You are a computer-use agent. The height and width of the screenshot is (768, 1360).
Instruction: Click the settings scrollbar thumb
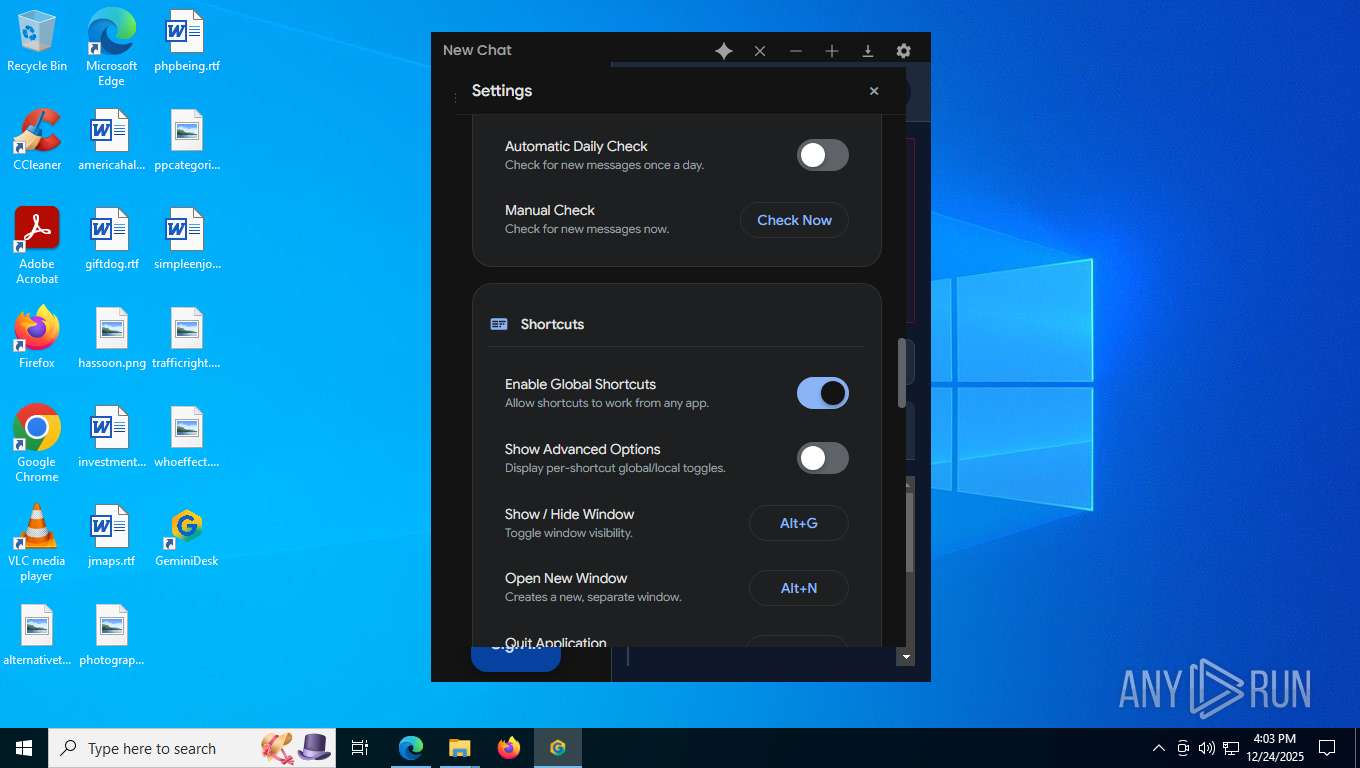coord(902,373)
